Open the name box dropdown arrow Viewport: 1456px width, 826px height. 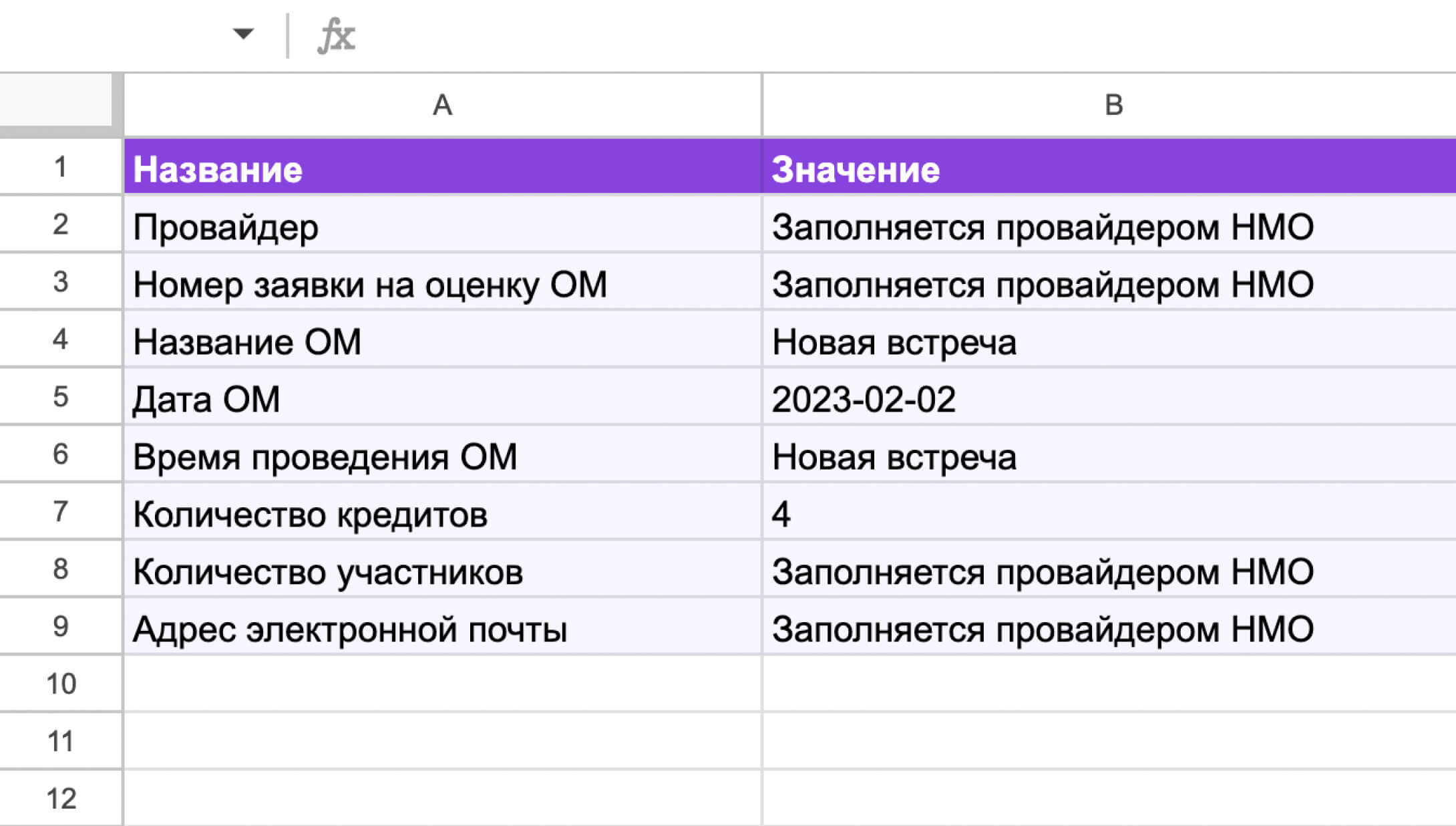point(243,33)
